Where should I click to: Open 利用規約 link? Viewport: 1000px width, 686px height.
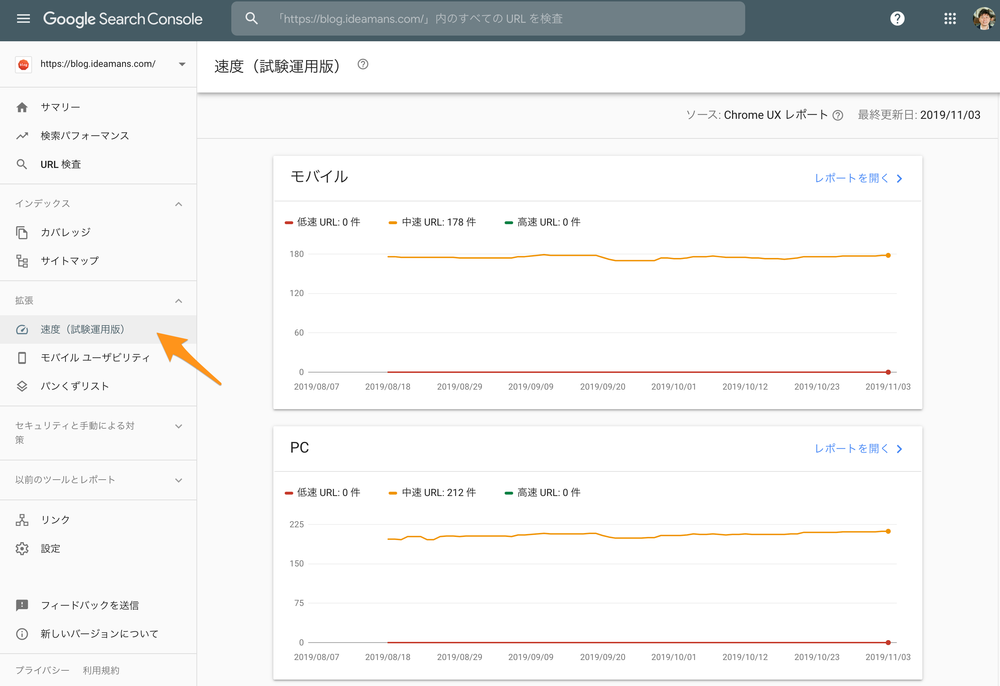101,670
